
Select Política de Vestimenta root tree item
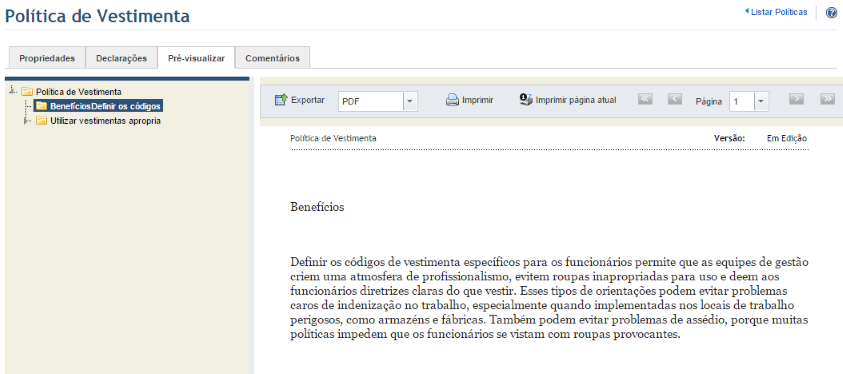[78, 92]
